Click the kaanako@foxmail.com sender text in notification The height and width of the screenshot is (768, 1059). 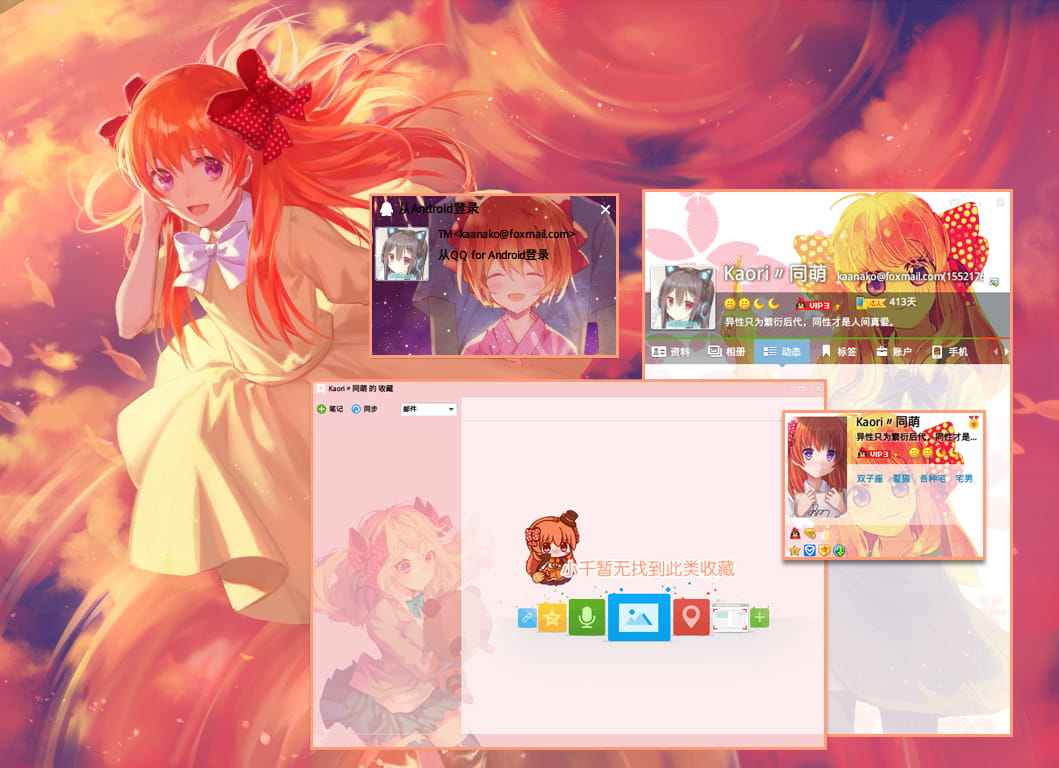[x=507, y=234]
